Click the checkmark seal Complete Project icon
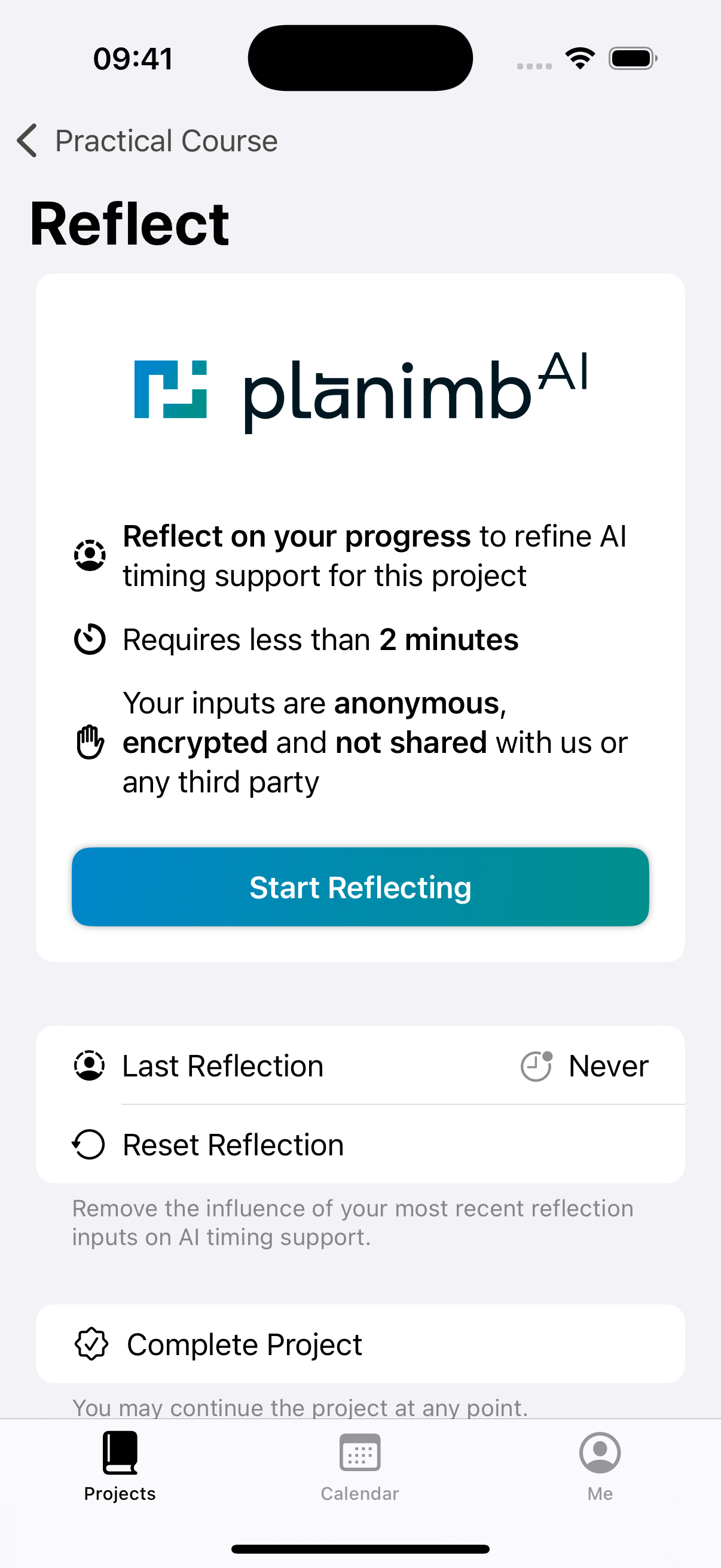 (x=91, y=1343)
